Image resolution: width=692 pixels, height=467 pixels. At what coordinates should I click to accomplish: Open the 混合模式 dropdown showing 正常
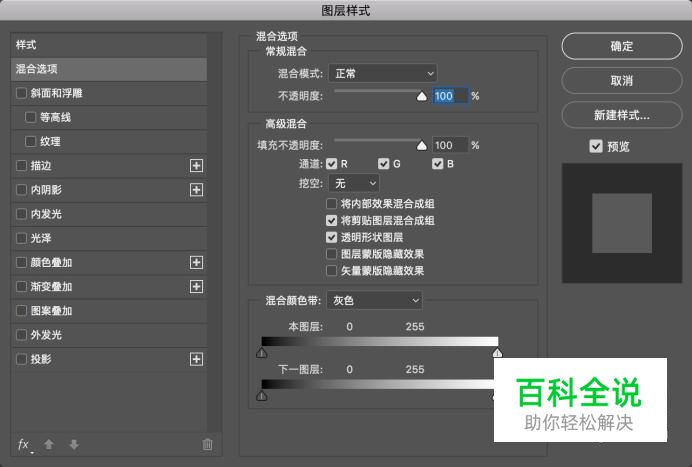coord(383,73)
